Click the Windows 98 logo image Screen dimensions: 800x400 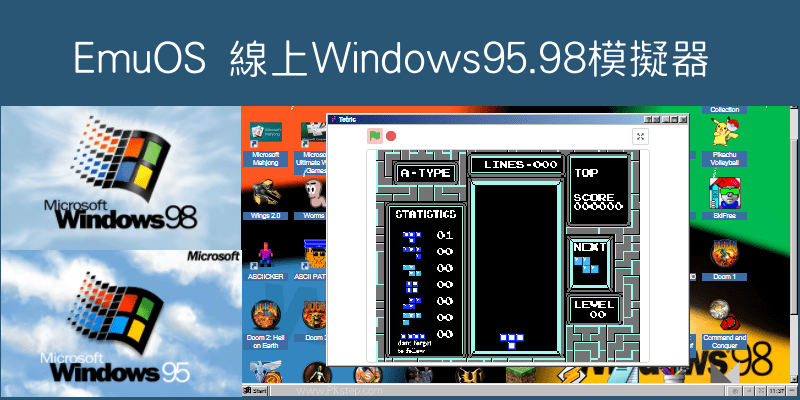(x=121, y=178)
